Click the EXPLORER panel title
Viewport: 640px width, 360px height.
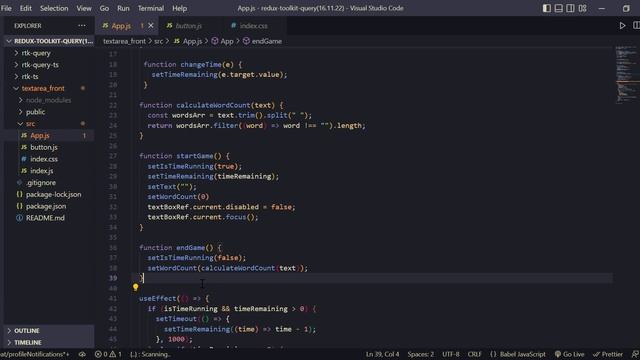point(28,26)
